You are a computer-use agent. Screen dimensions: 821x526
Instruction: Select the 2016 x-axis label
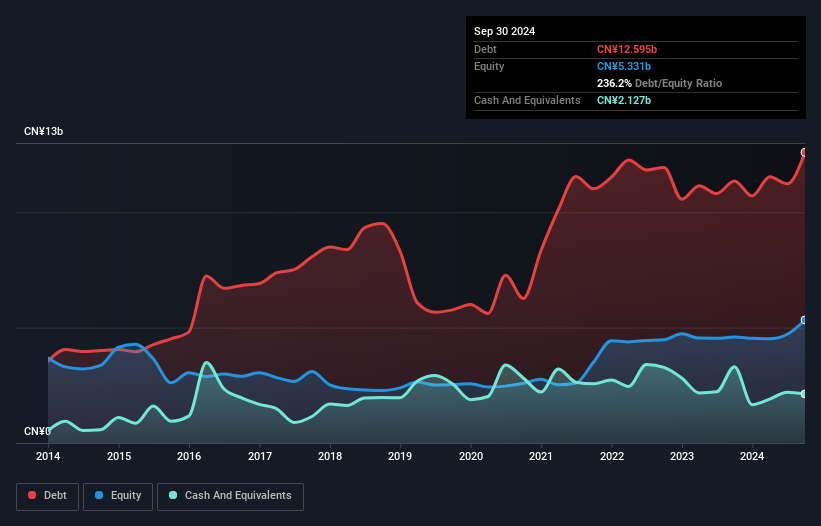point(189,456)
